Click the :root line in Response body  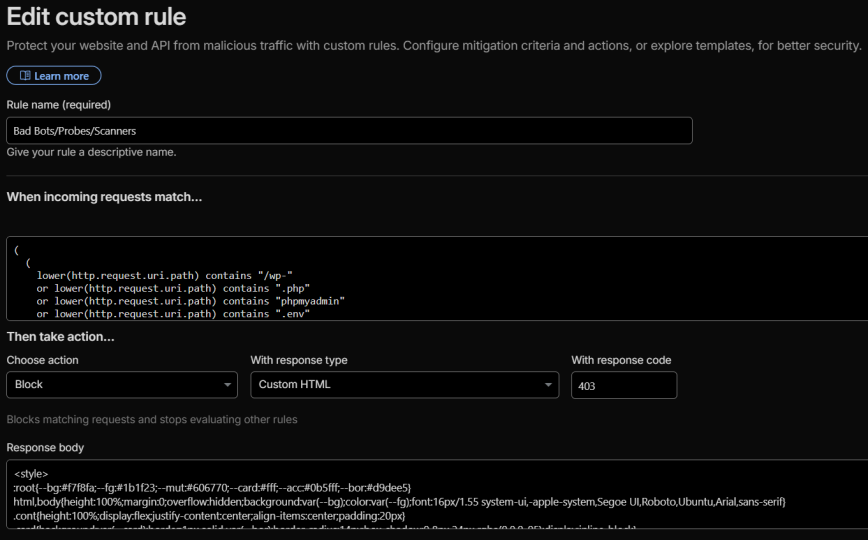(x=212, y=487)
